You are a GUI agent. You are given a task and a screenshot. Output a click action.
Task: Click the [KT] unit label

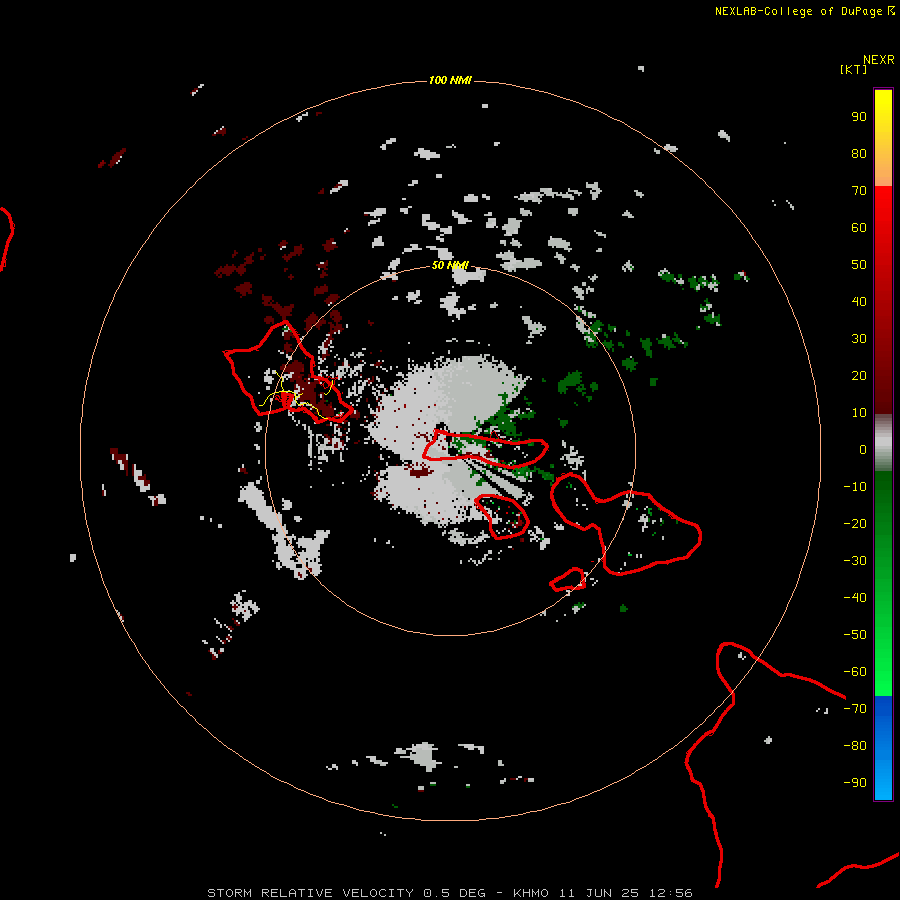(853, 69)
